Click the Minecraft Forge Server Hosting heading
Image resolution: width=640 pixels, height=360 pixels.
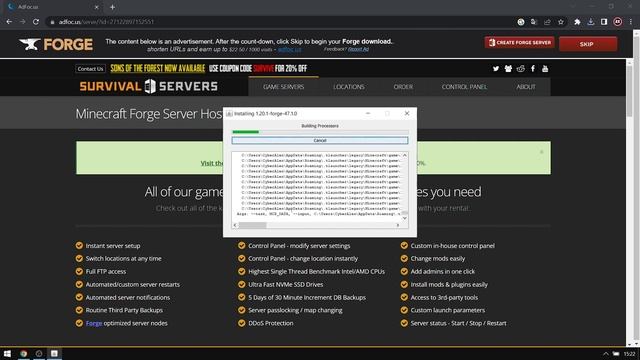(149, 113)
